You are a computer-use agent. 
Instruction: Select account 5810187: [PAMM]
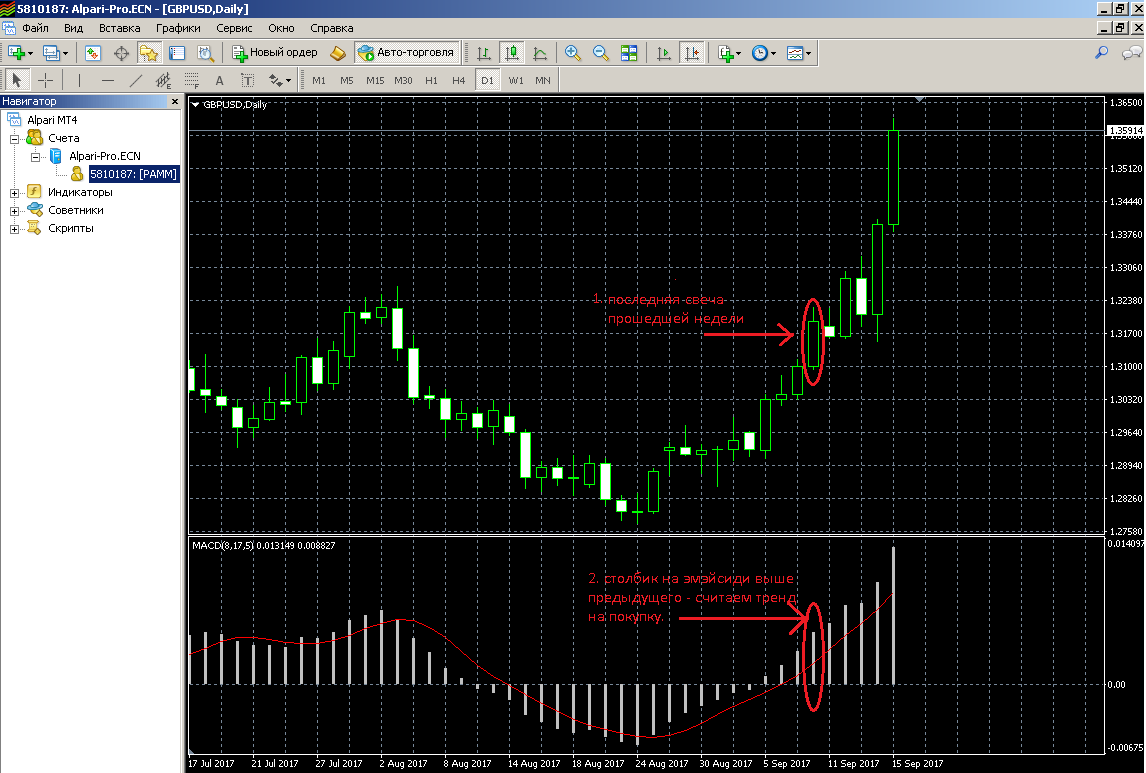pos(133,174)
